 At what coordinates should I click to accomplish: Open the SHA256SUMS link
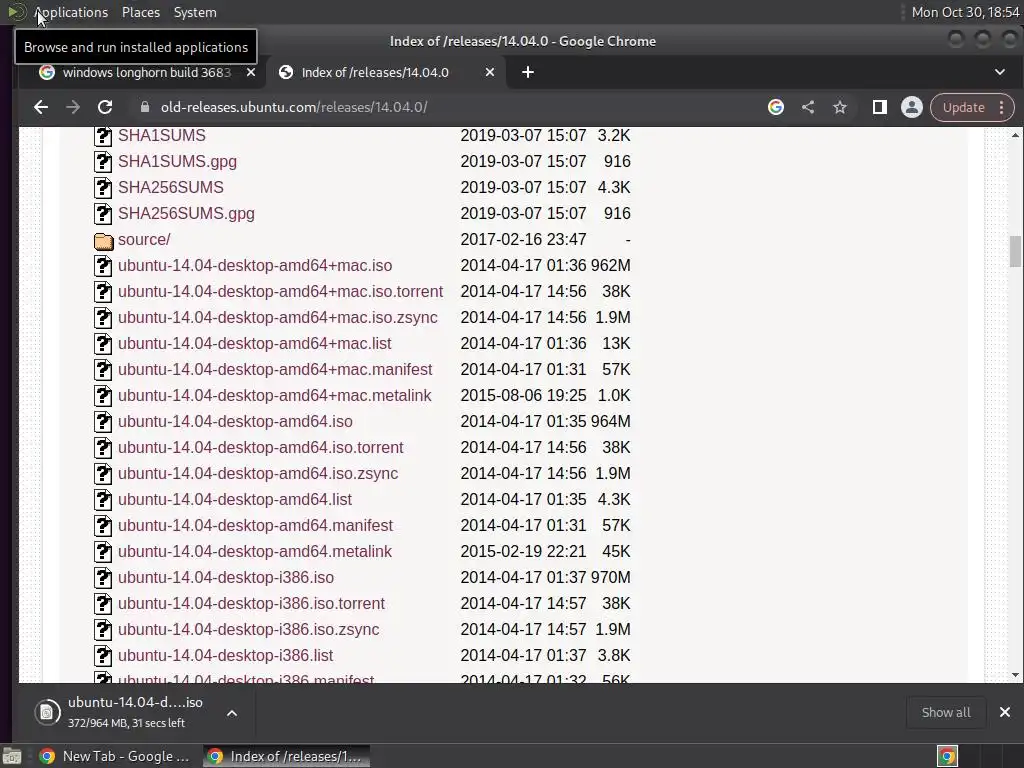pos(170,187)
